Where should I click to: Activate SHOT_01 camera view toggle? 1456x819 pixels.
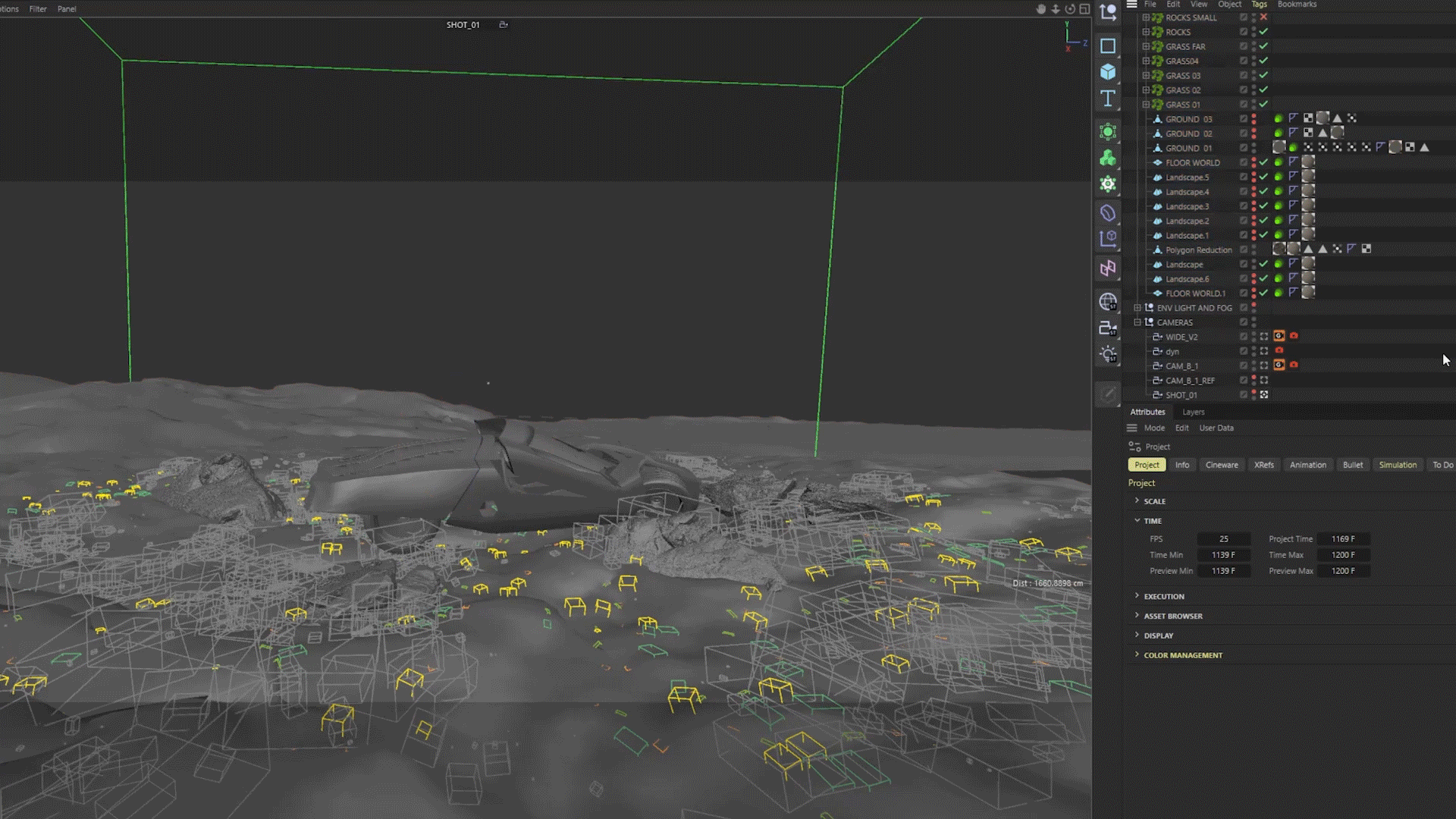click(1264, 394)
